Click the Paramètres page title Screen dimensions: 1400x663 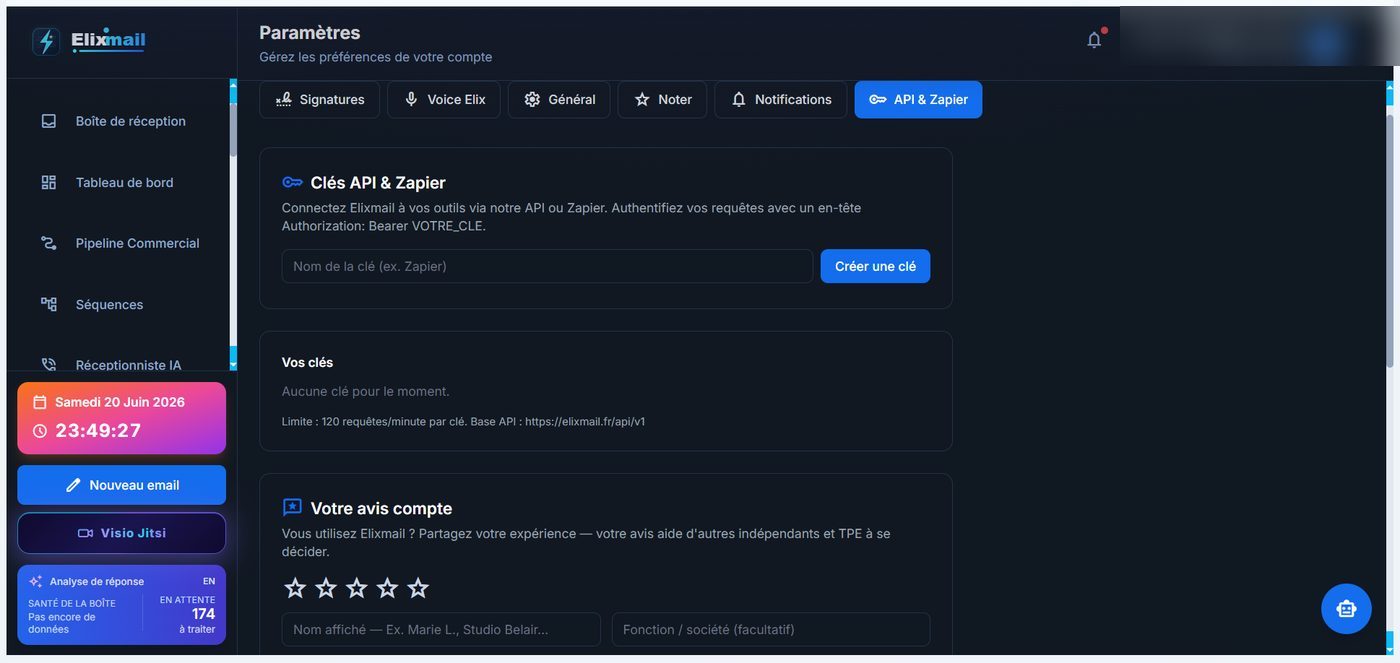(310, 33)
